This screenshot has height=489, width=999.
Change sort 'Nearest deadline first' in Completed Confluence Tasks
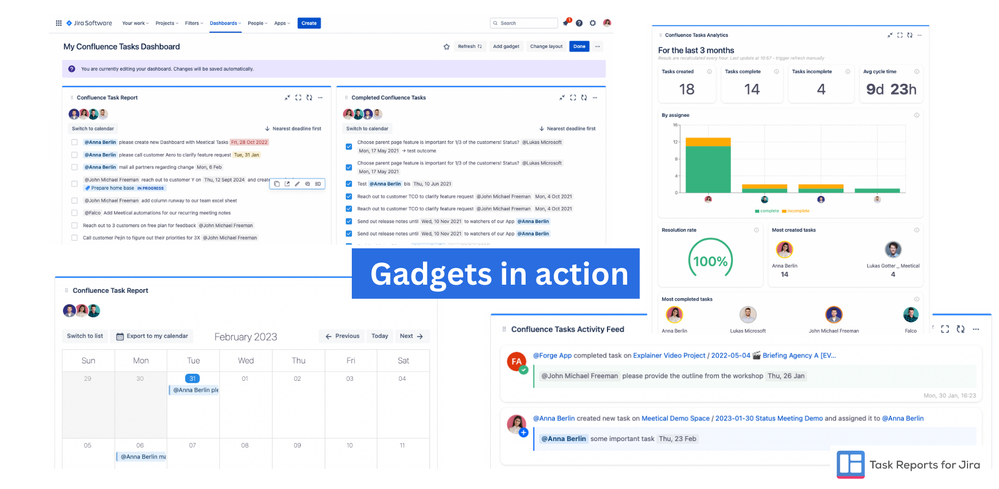coord(568,129)
